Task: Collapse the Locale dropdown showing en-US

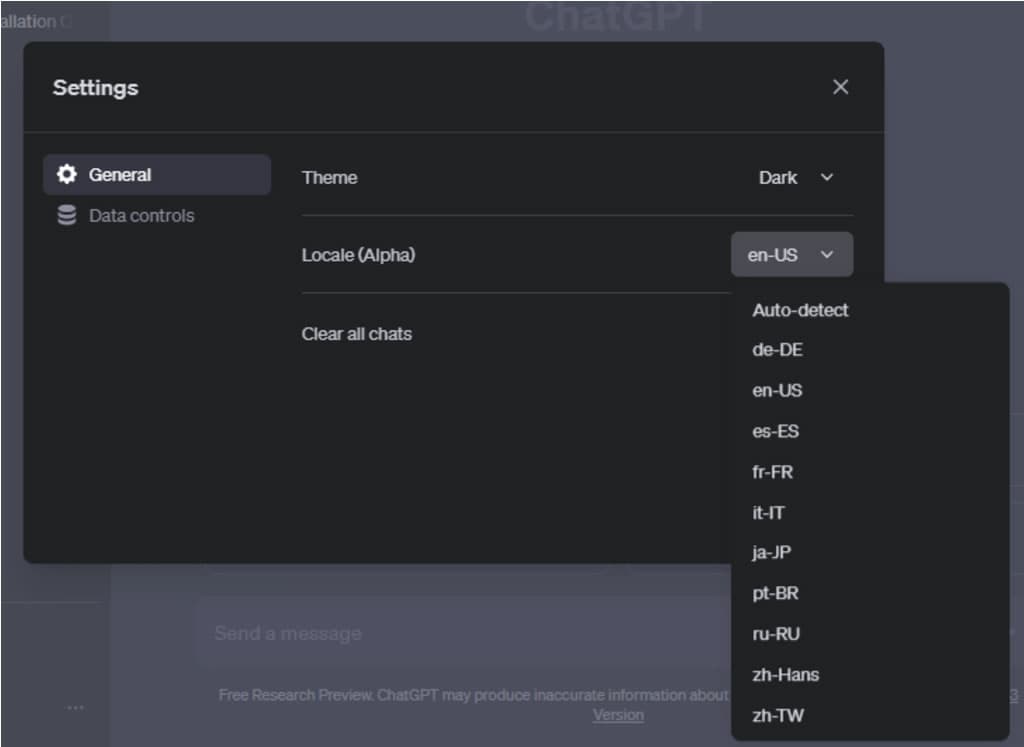Action: (x=792, y=254)
